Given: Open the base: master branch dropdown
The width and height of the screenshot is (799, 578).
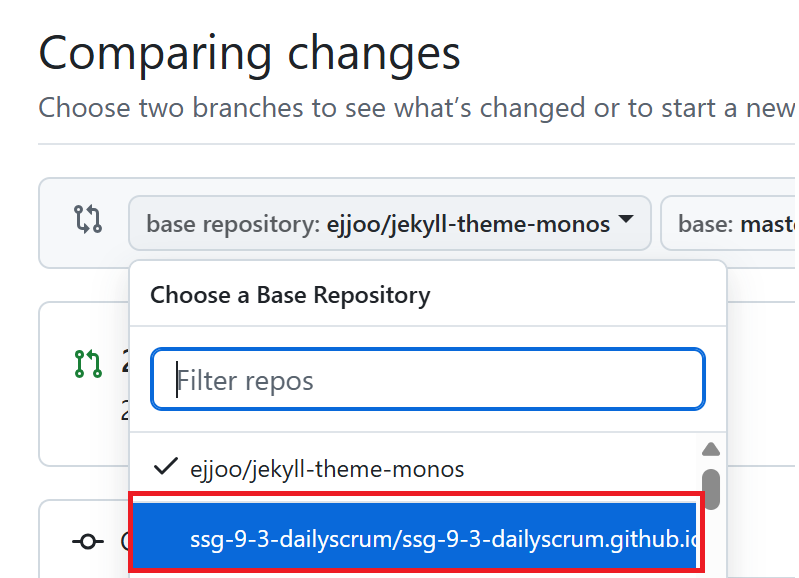Looking at the screenshot, I should pyautogui.click(x=730, y=223).
